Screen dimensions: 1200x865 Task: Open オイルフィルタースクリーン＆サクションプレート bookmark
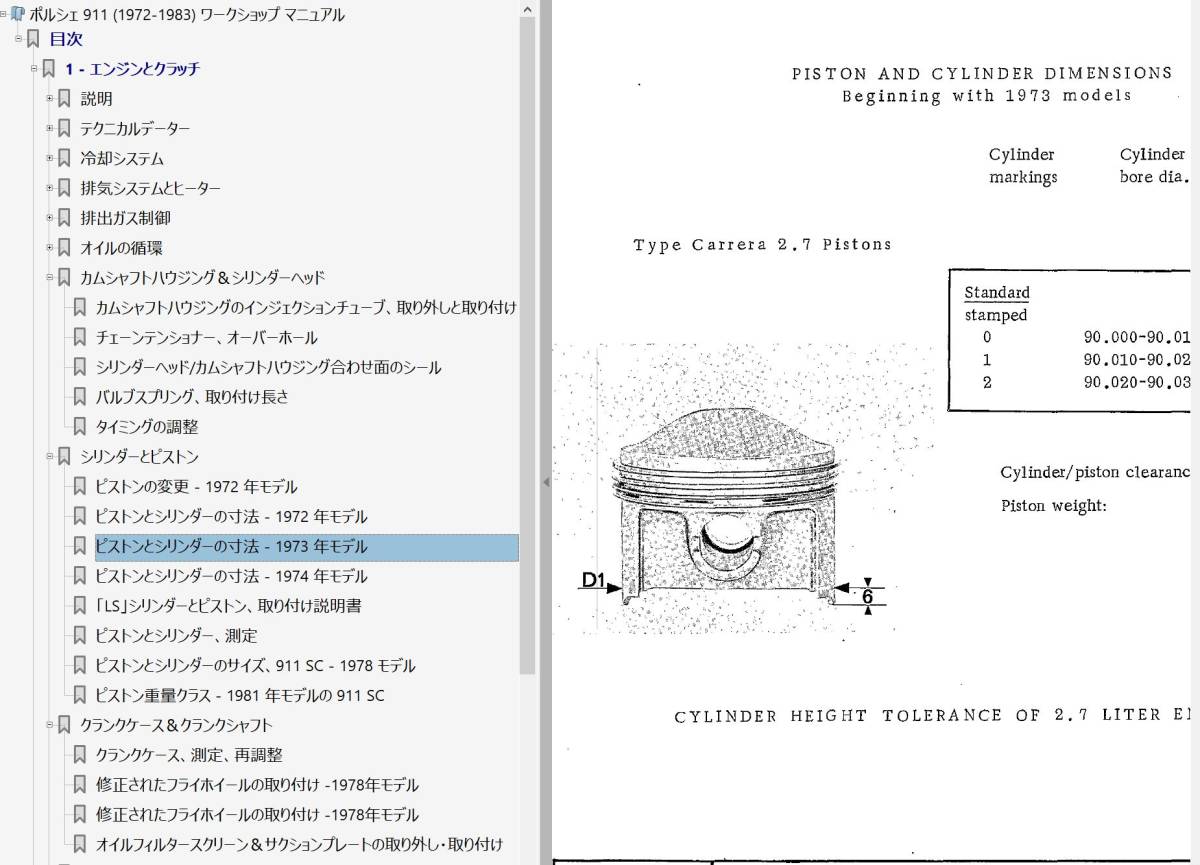pyautogui.click(x=299, y=845)
